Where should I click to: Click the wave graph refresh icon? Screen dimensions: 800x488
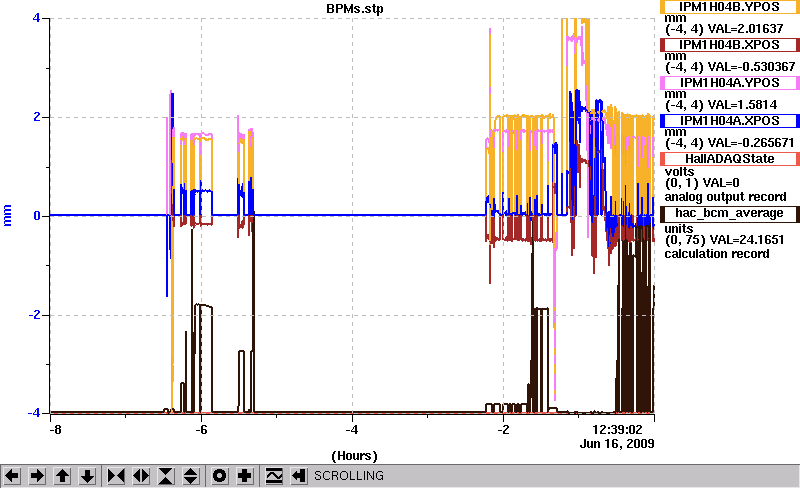tap(274, 476)
